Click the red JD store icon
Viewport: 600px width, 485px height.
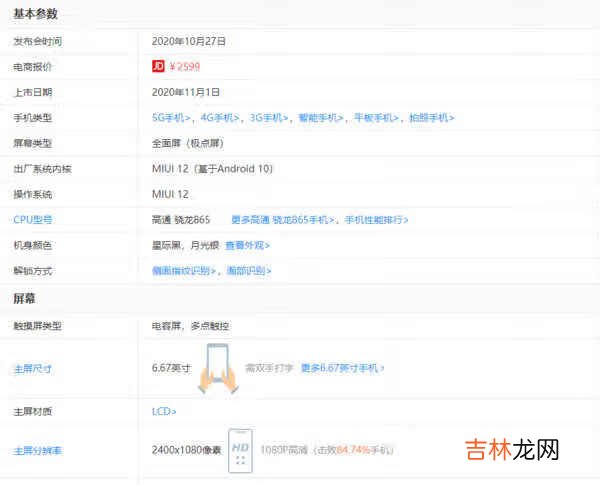click(x=158, y=66)
